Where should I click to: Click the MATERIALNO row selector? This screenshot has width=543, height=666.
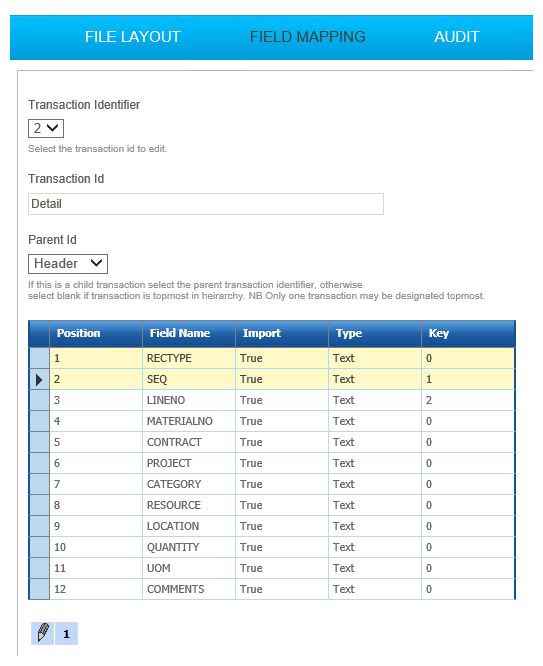point(39,421)
